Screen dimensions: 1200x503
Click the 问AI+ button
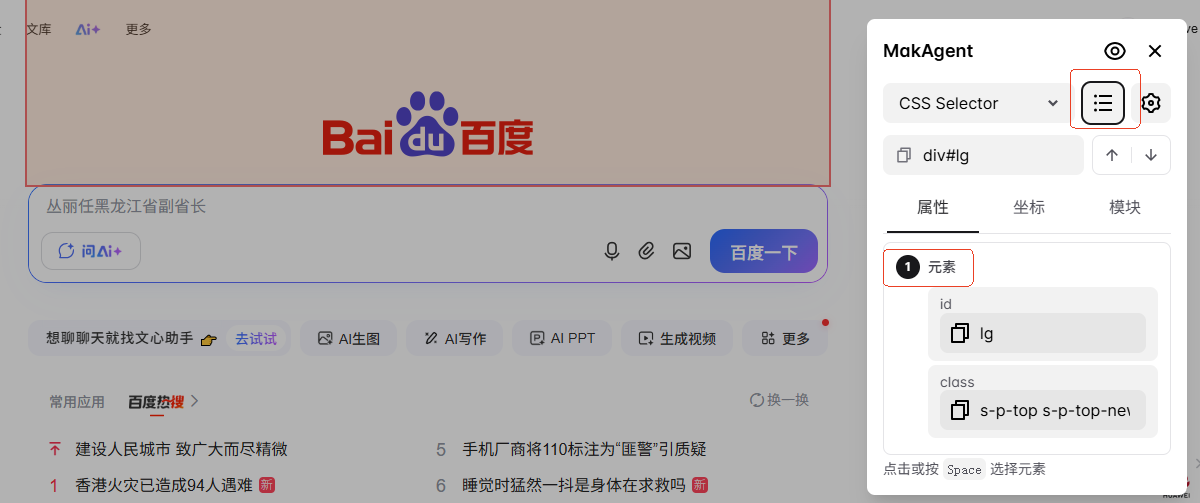(x=91, y=251)
